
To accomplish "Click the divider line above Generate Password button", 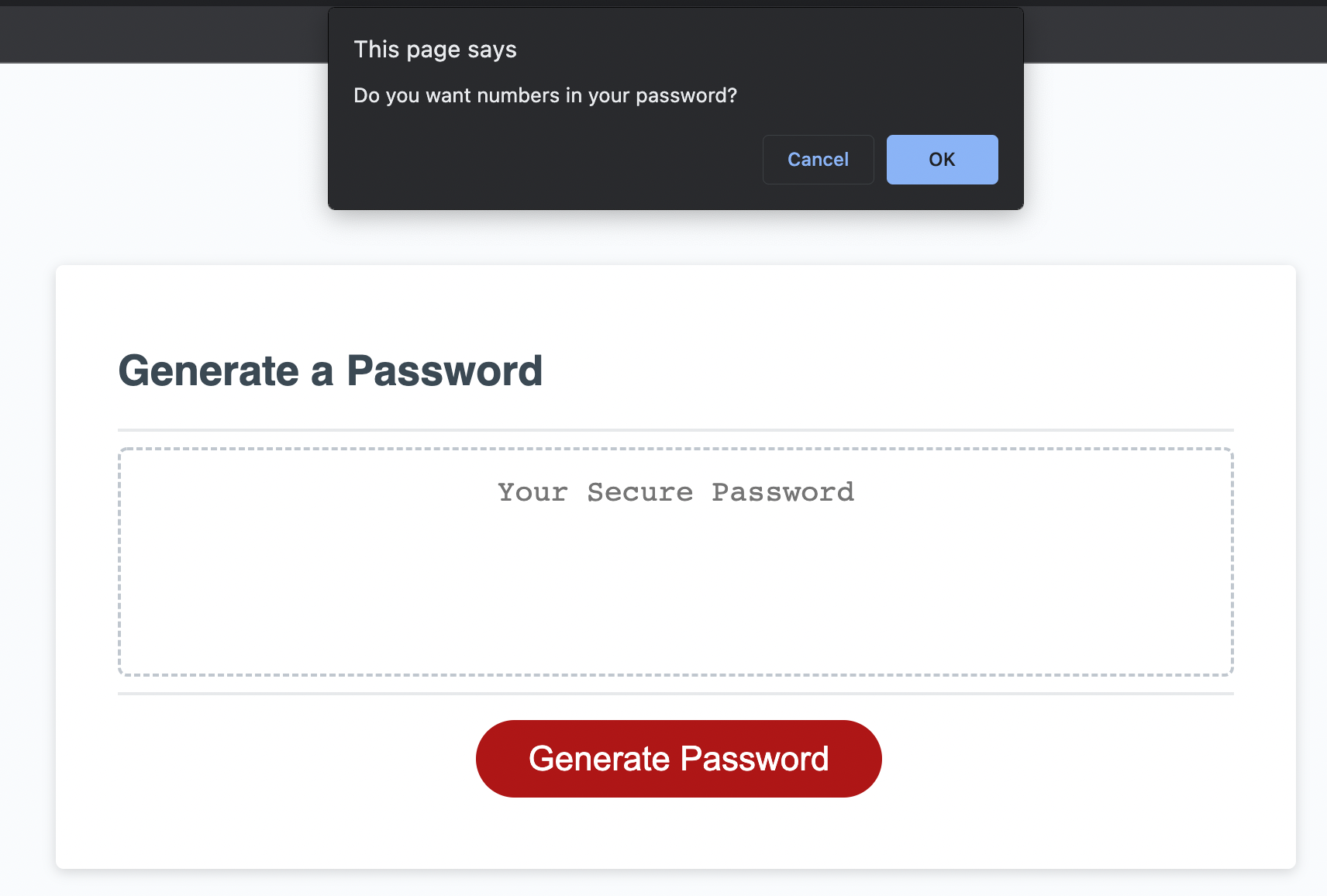I will 675,694.
